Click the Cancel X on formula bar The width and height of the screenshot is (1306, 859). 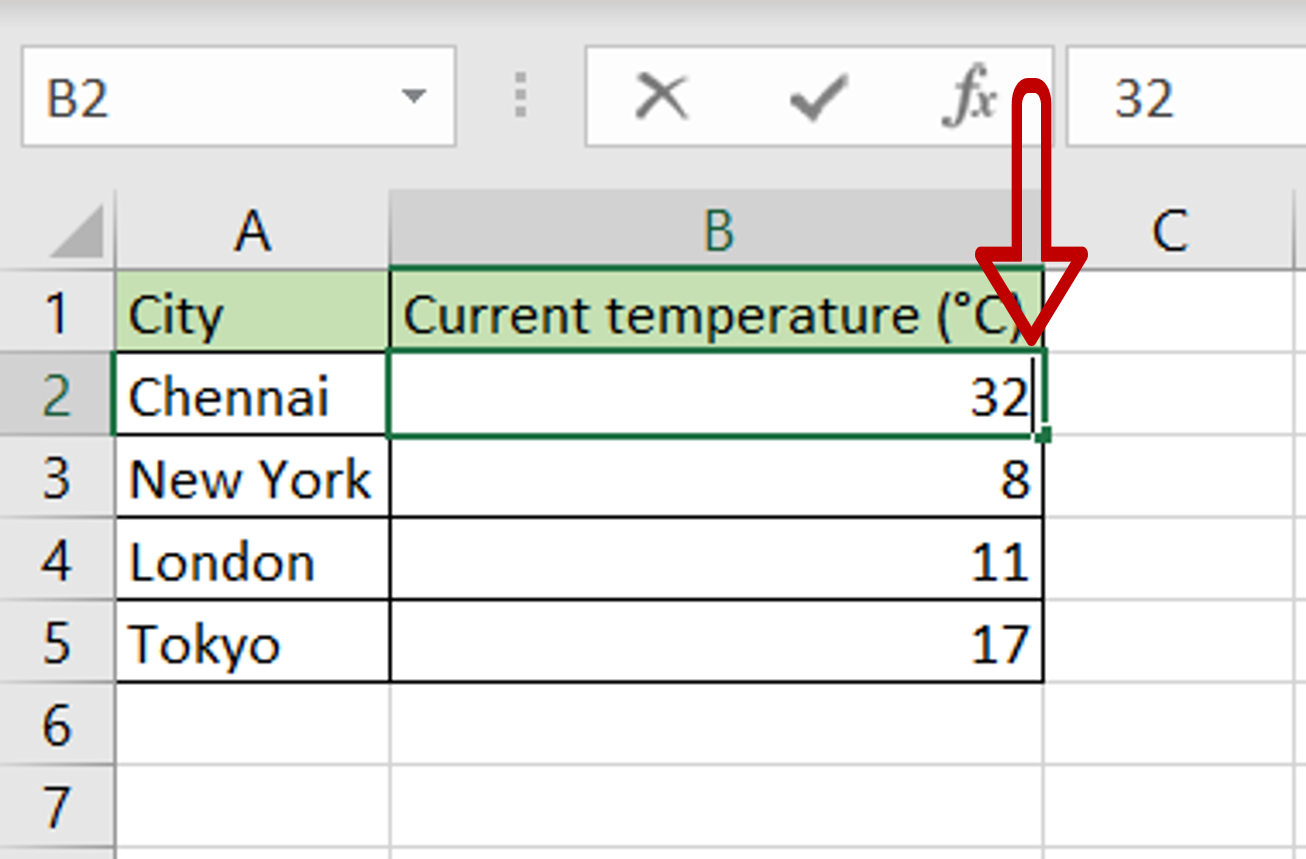point(661,96)
